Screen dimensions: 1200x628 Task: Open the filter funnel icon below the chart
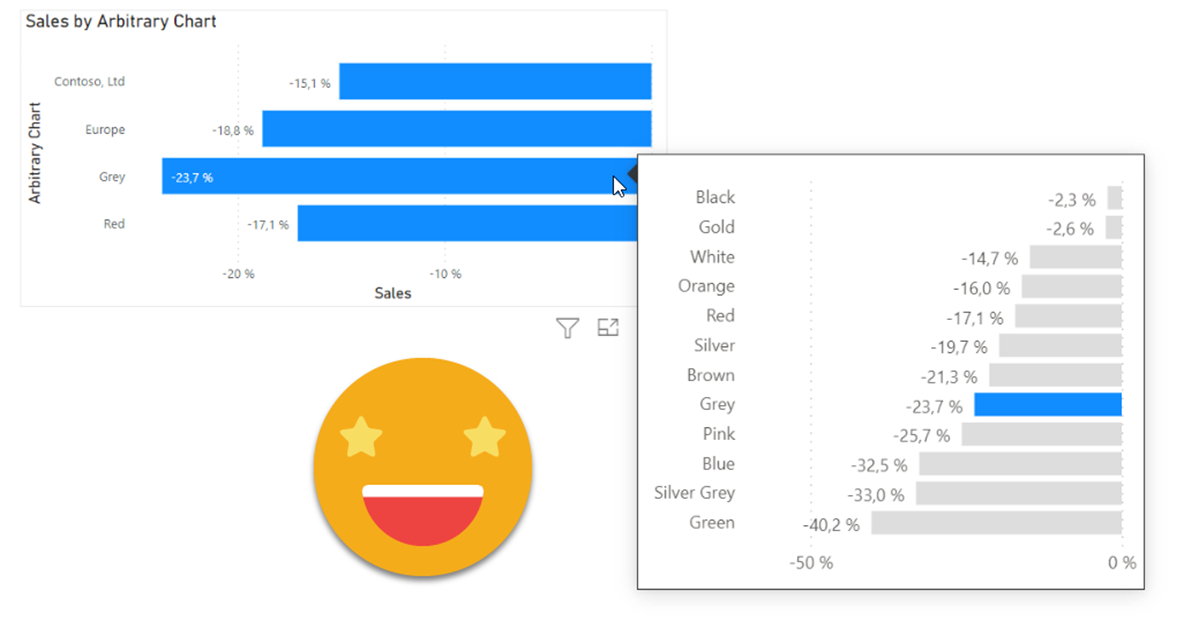(567, 328)
